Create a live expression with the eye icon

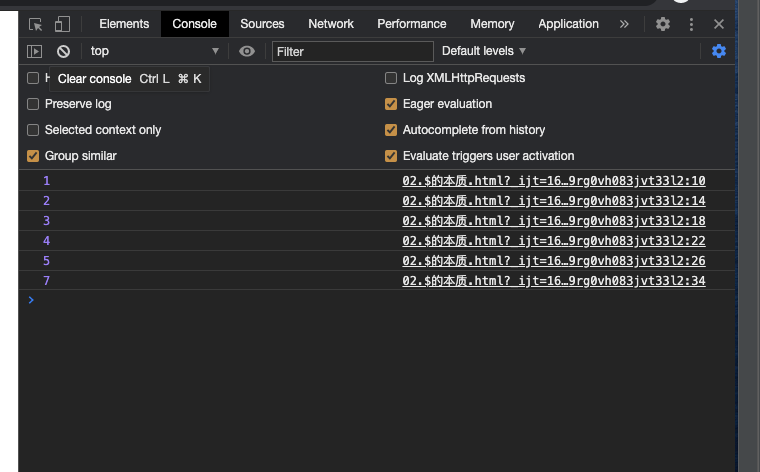[247, 51]
